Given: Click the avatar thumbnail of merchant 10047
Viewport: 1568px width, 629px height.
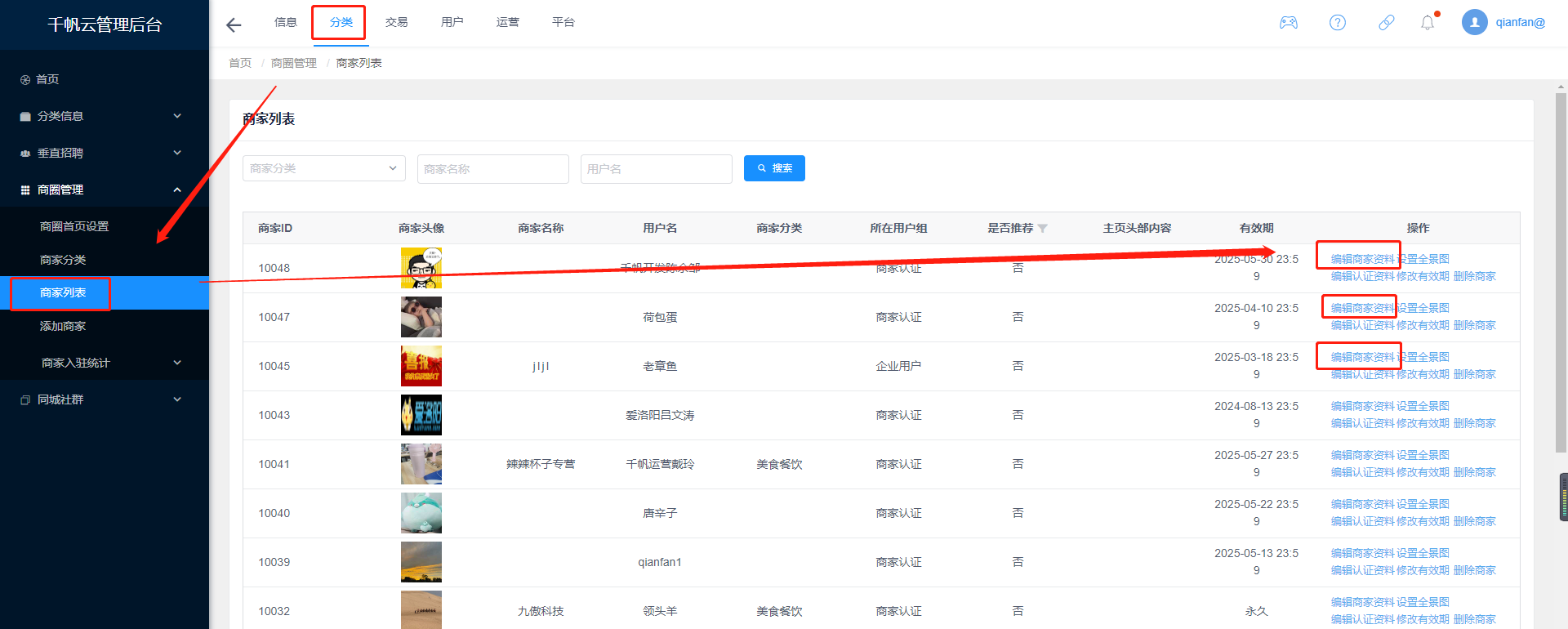Looking at the screenshot, I should pyautogui.click(x=421, y=317).
